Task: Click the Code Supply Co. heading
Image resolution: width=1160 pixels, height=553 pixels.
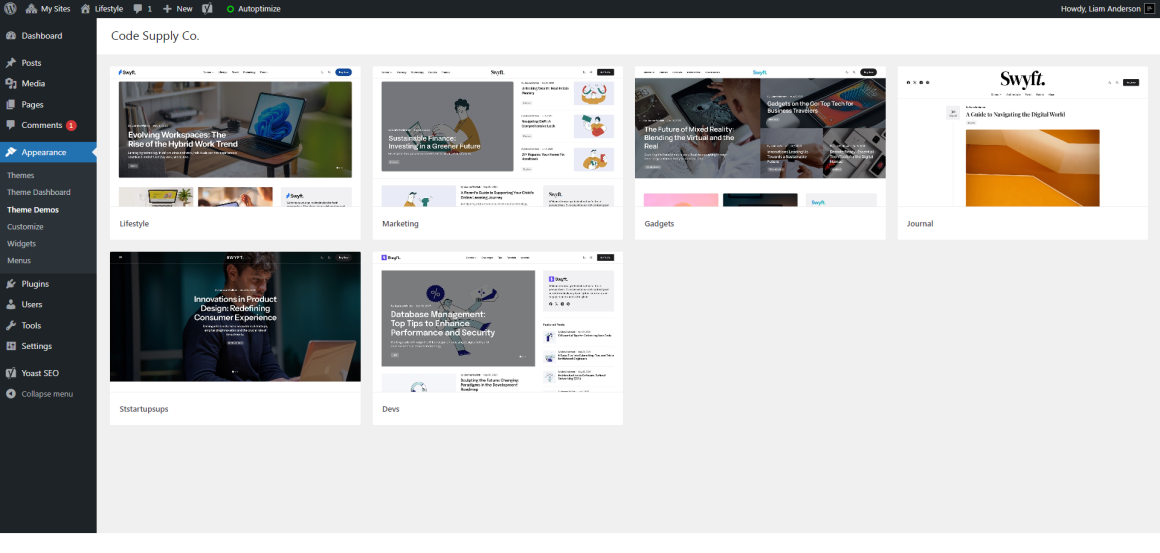Action: click(x=155, y=35)
